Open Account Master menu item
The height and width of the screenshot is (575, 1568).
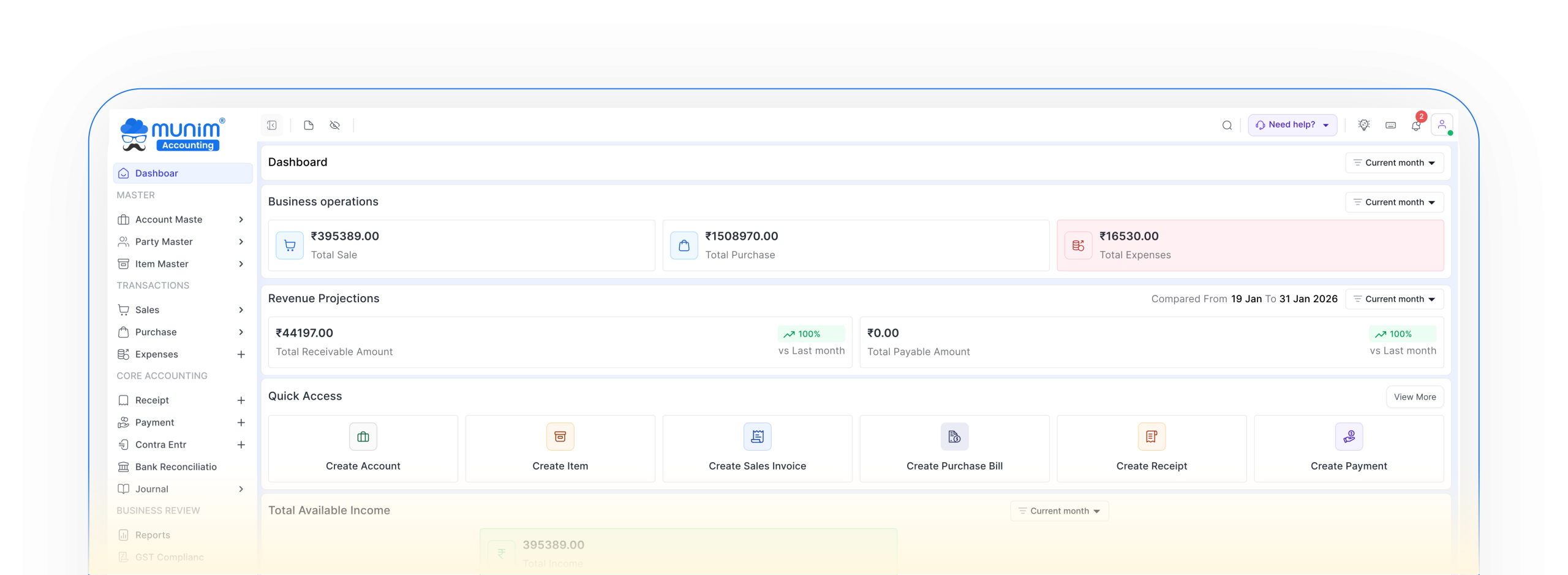click(x=183, y=219)
